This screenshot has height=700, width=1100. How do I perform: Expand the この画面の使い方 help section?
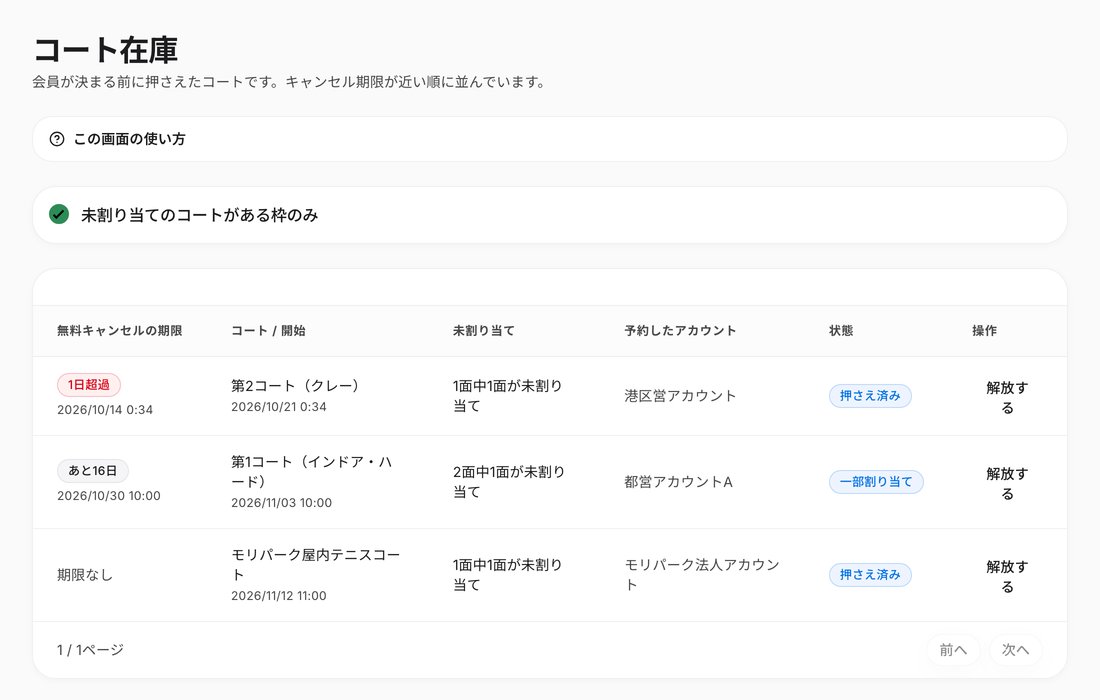550,139
